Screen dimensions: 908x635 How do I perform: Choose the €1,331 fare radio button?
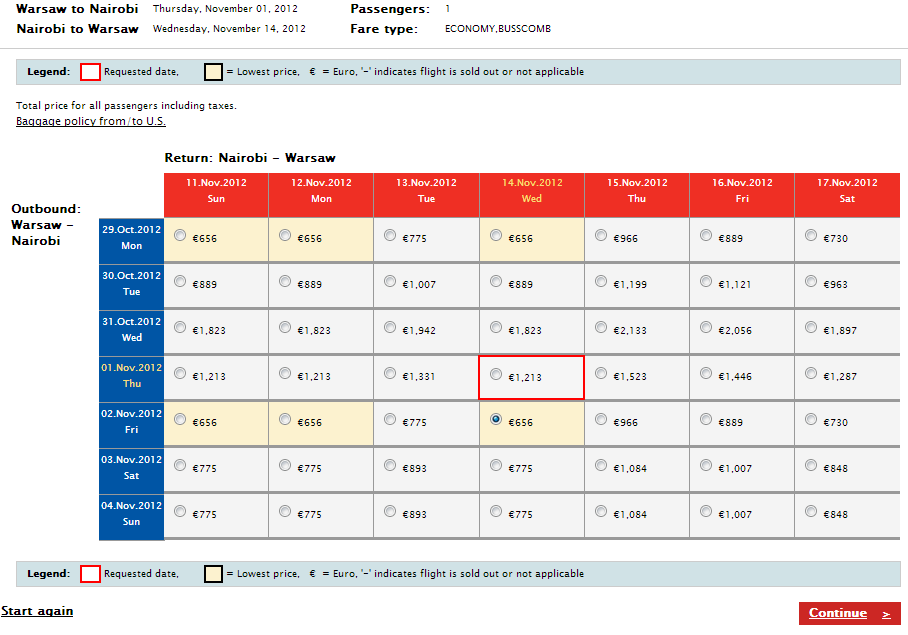[x=390, y=373]
